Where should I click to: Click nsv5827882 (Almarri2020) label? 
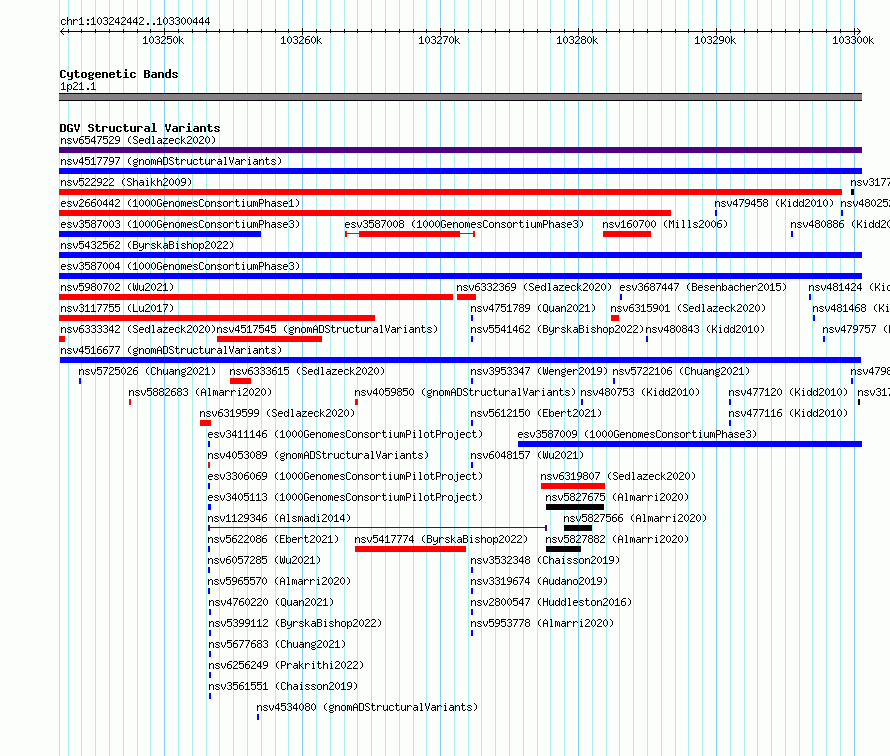617,539
